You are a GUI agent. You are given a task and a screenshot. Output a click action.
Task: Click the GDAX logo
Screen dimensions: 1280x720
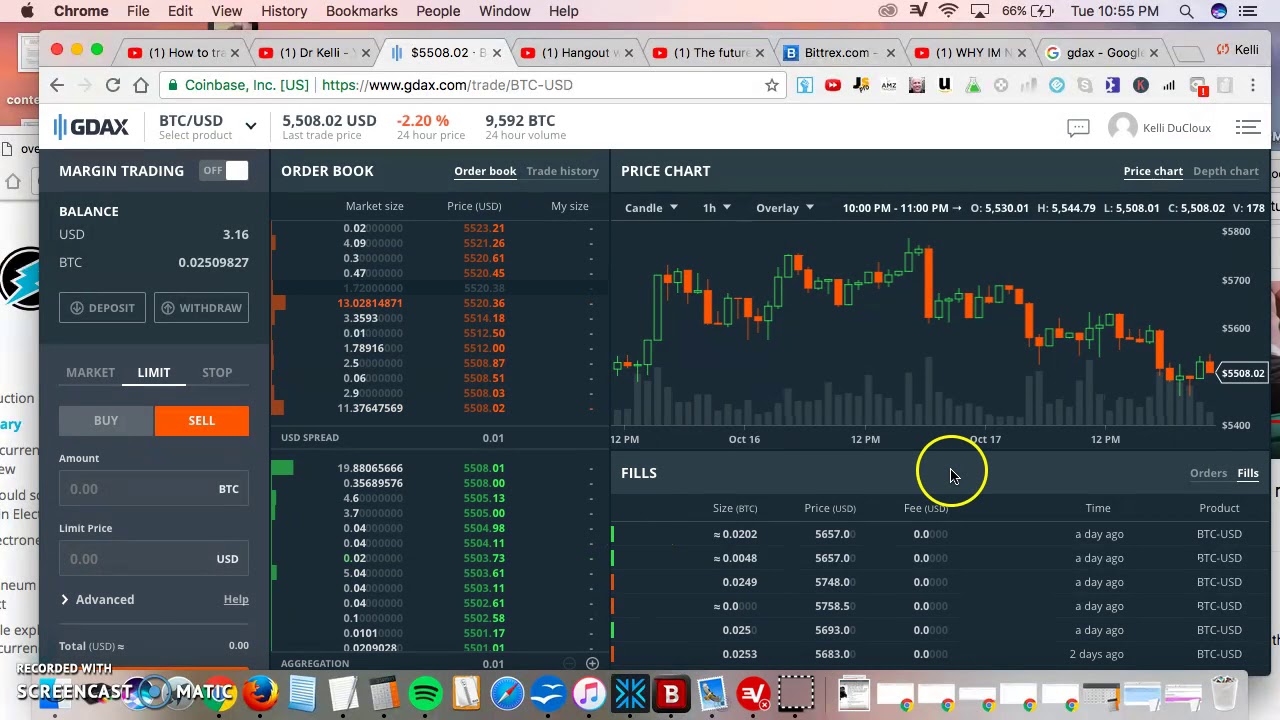91,127
